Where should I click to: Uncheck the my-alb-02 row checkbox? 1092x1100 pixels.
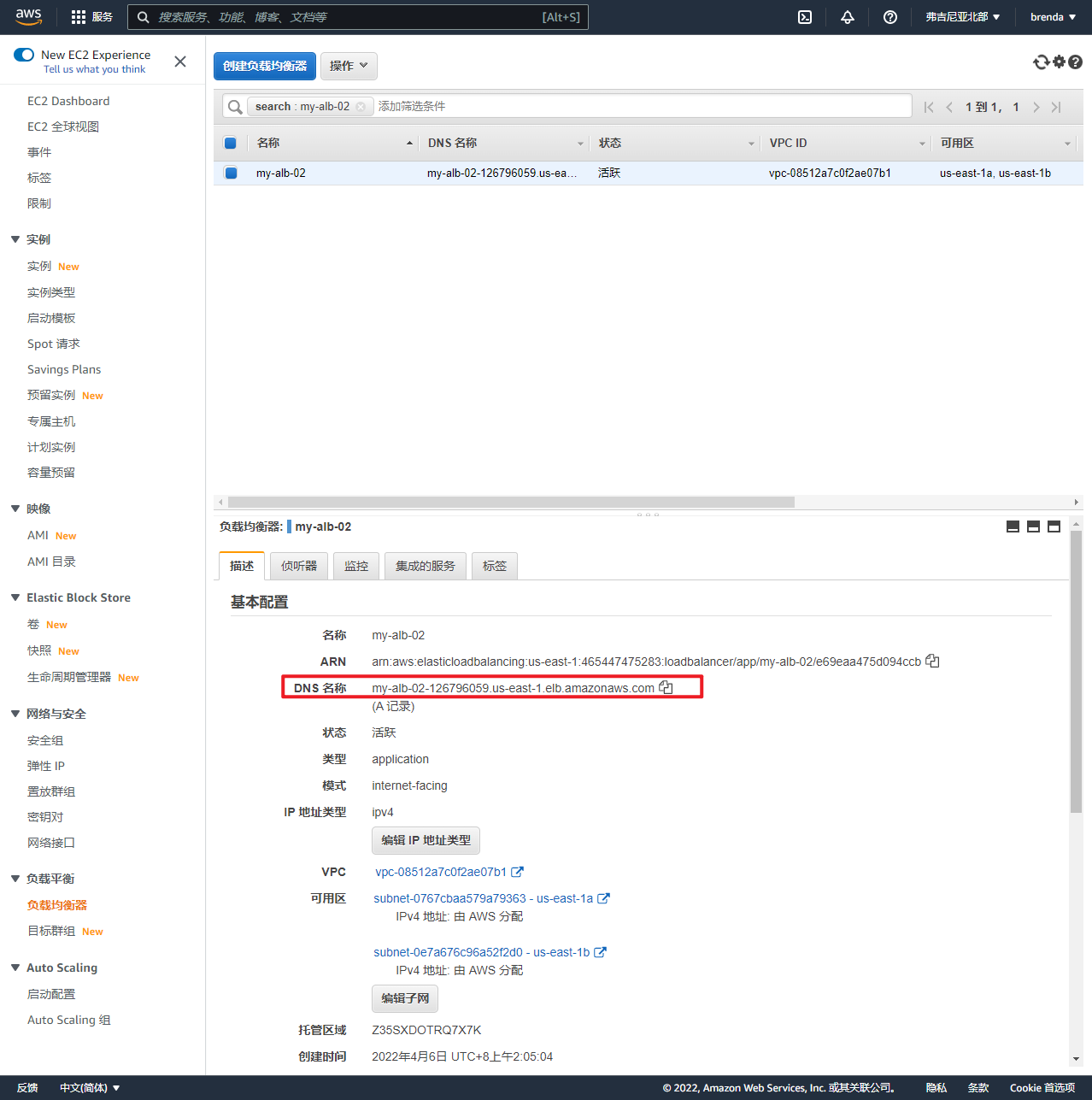(x=230, y=173)
